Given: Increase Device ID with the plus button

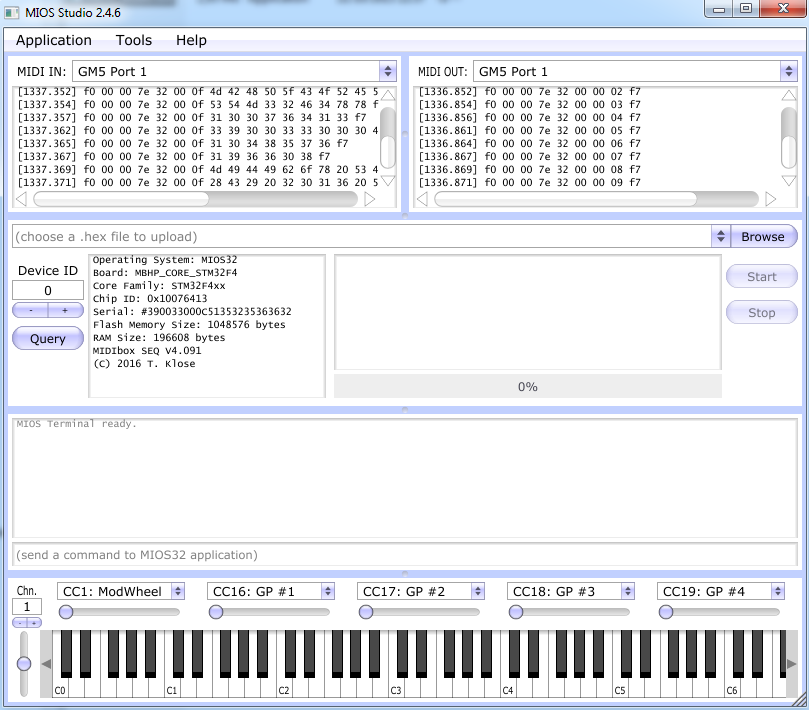Looking at the screenshot, I should tap(66, 311).
